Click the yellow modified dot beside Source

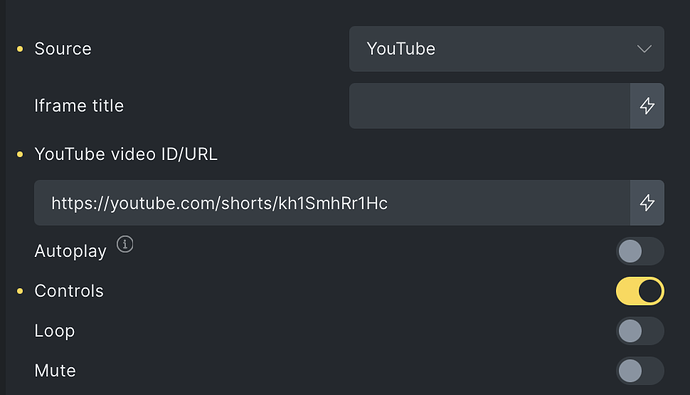tap(20, 49)
